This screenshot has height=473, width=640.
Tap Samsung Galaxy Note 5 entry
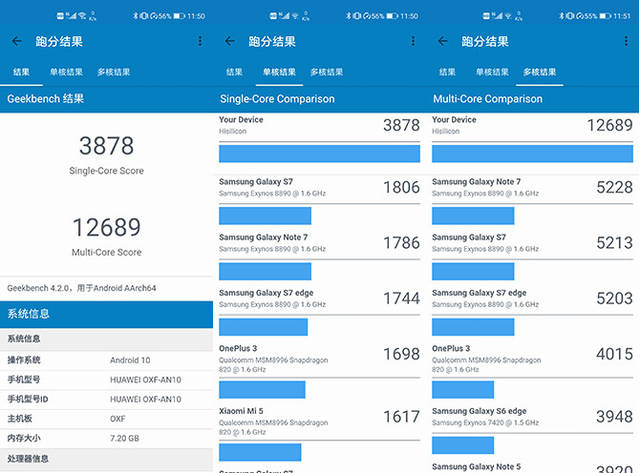coord(532,467)
